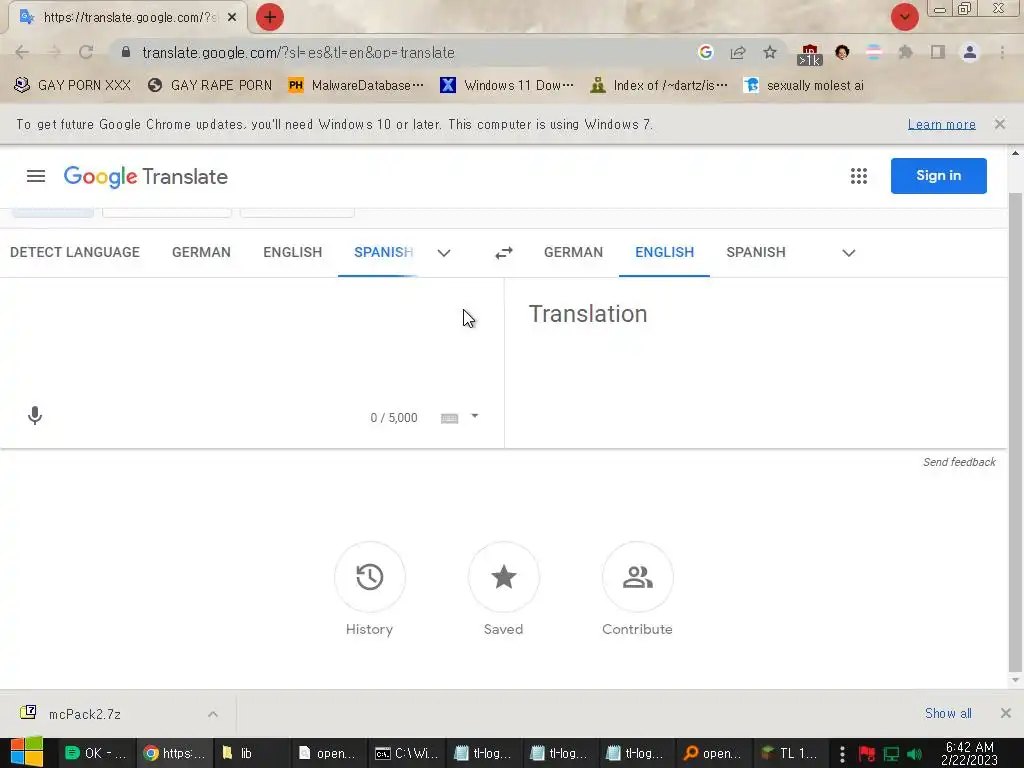Image resolution: width=1024 pixels, height=768 pixels.
Task: Open the virtual keyboard input tool
Action: coord(449,418)
